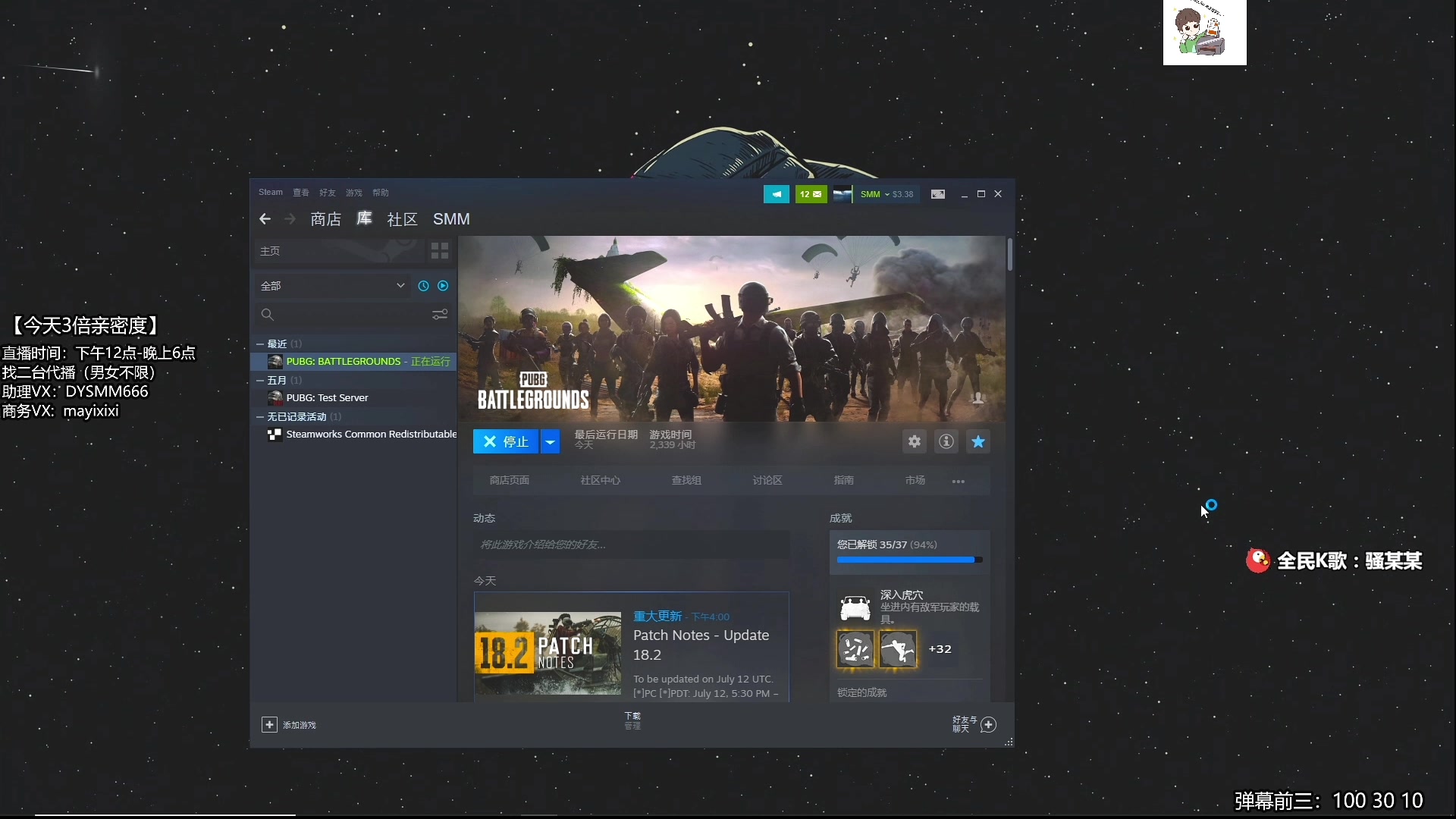Screen dimensions: 1456x819
Task: Click second gold unlocked achievement icon
Action: pyautogui.click(x=898, y=650)
